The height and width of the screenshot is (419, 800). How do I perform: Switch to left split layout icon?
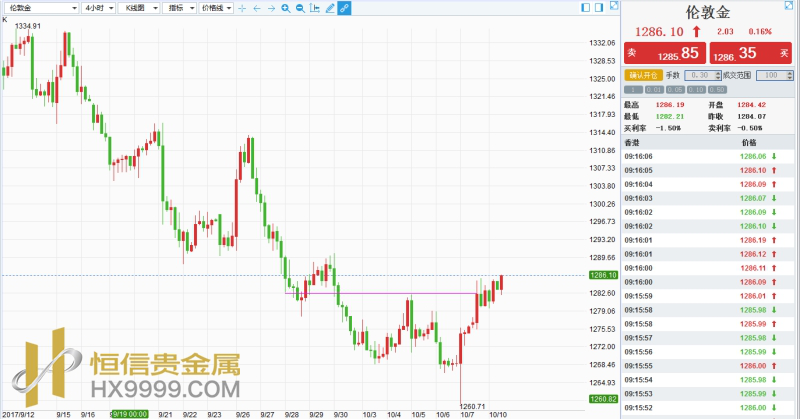click(586, 8)
